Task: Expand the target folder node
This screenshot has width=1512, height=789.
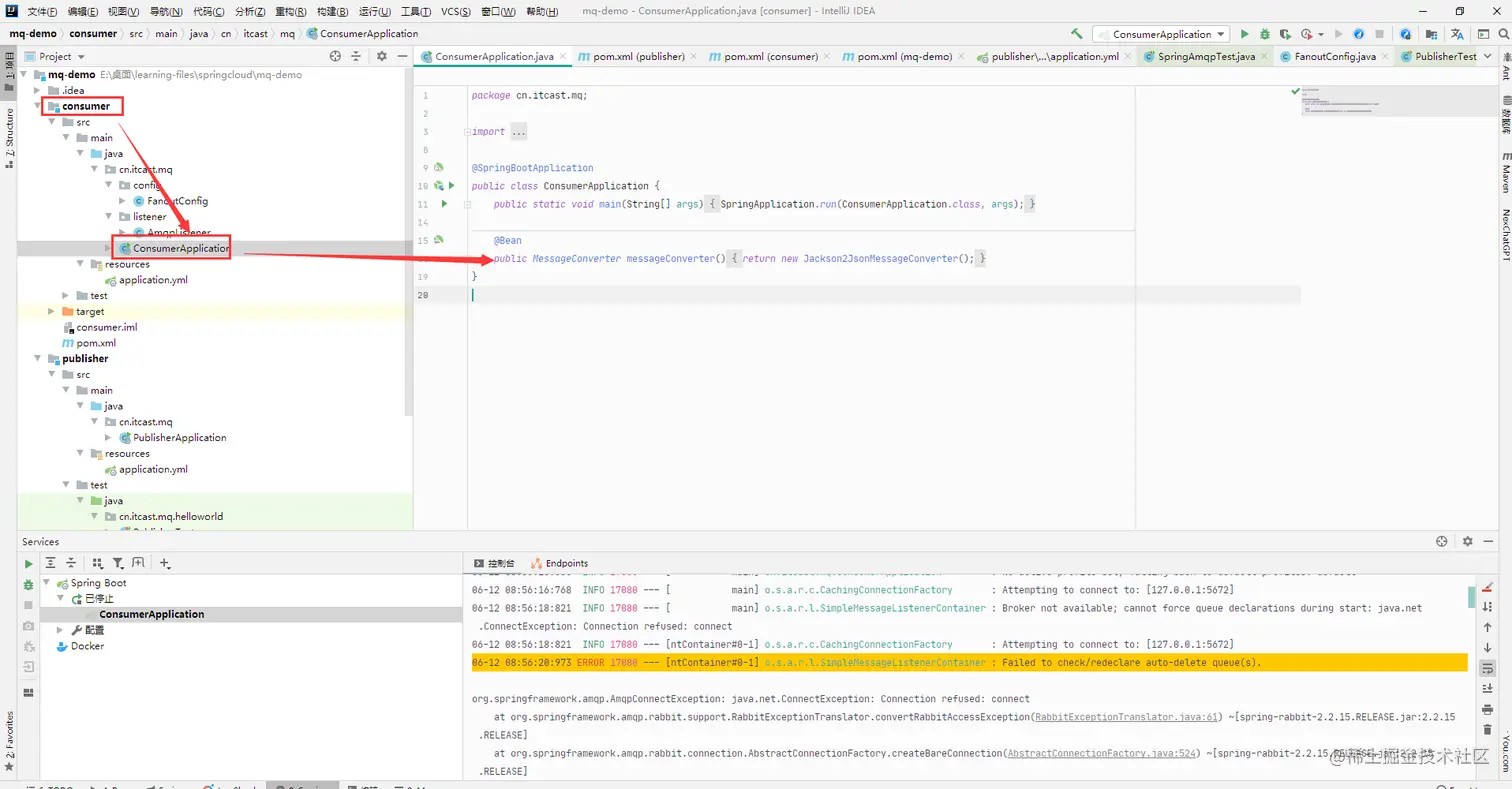Action: point(52,311)
